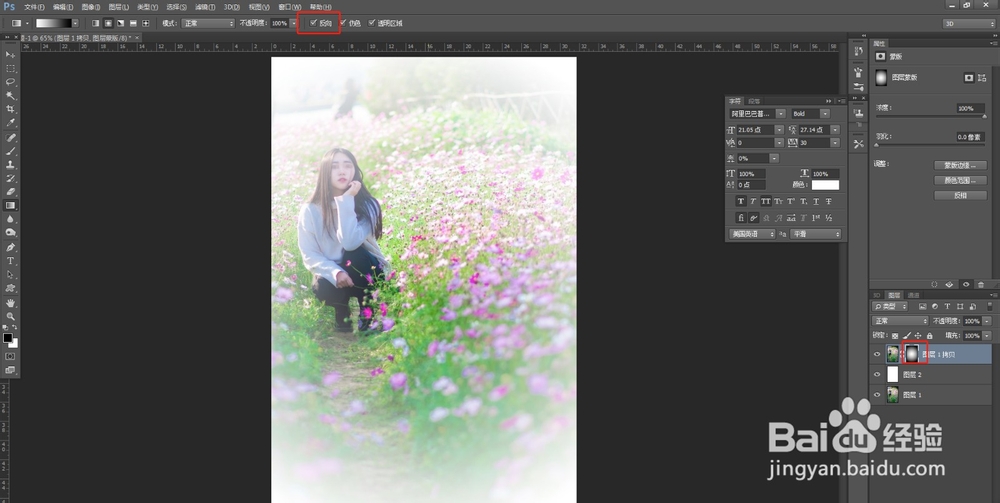Hide the 图层 2 layer
The height and width of the screenshot is (503, 1000).
point(877,375)
